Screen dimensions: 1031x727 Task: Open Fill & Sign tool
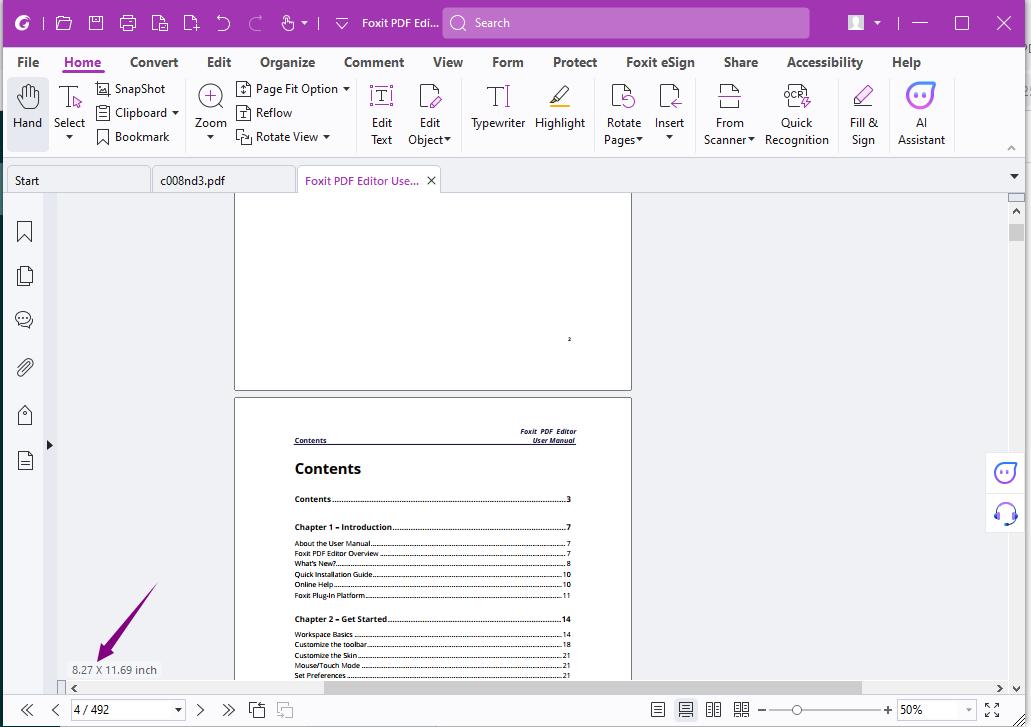[863, 114]
